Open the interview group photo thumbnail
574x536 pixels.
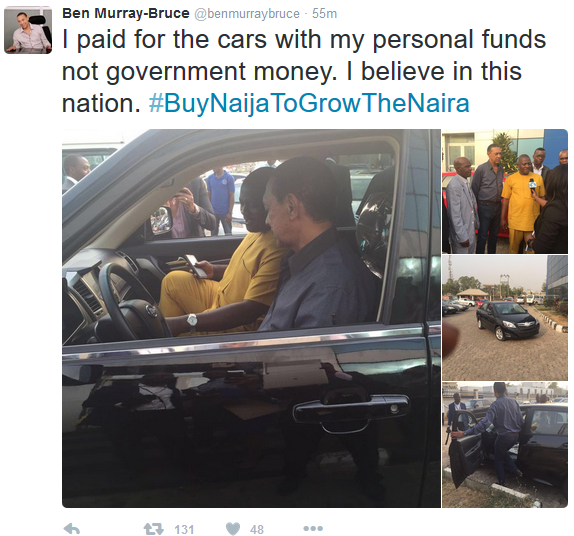505,191
